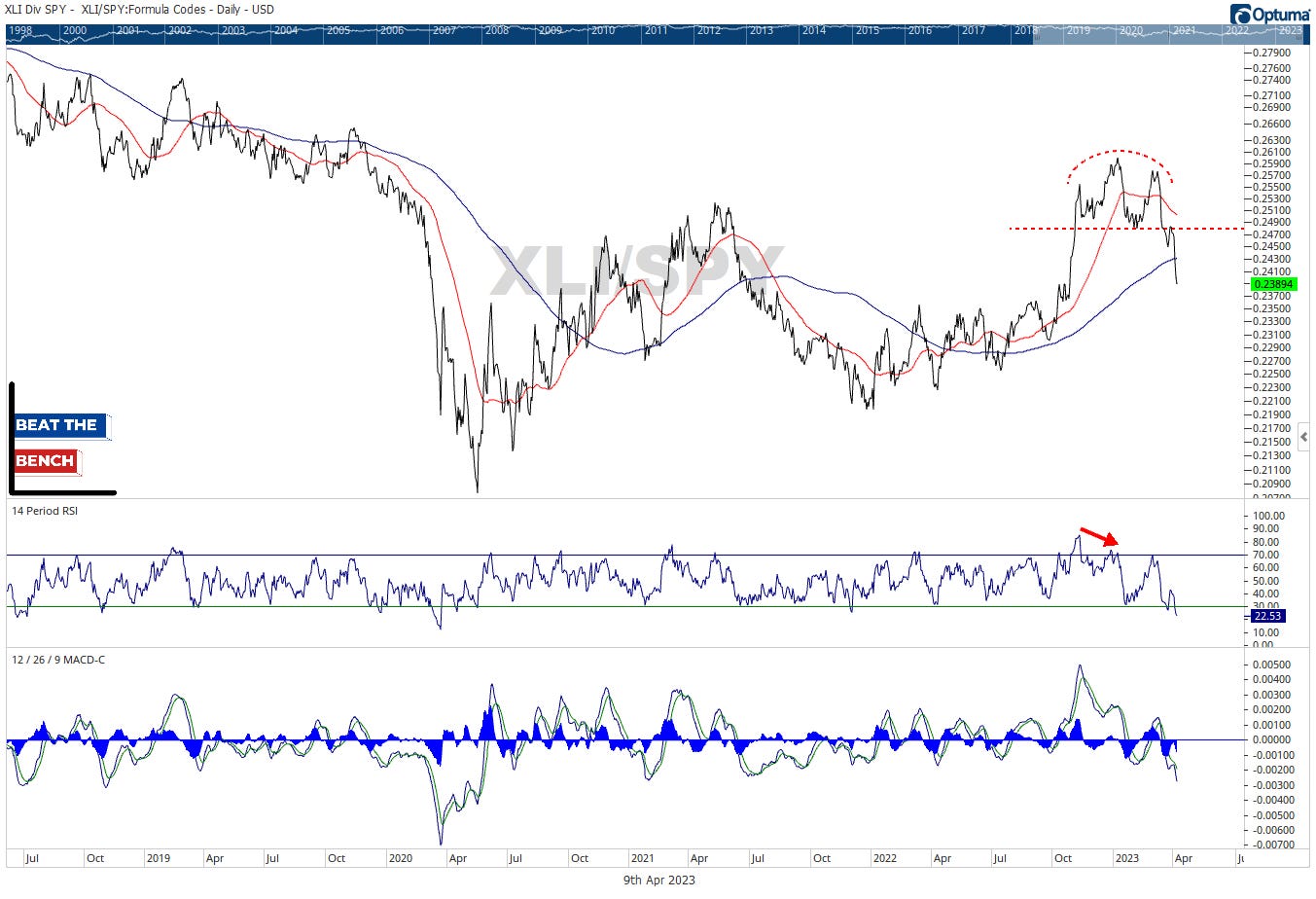Viewport: 1316px width, 899px height.
Task: Jump to 2014 in the overview timeline
Action: tap(814, 30)
